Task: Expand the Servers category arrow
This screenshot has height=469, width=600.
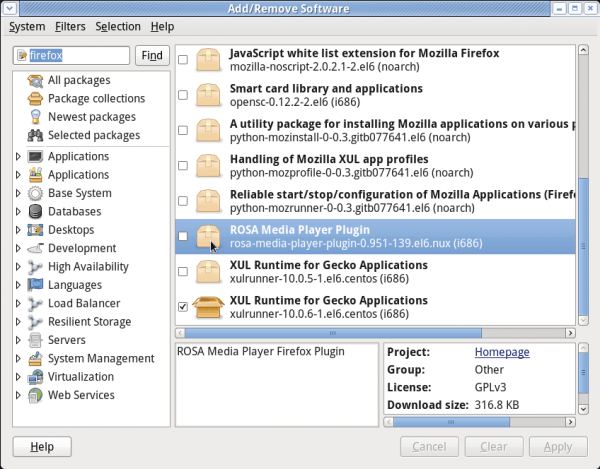Action: click(18, 340)
